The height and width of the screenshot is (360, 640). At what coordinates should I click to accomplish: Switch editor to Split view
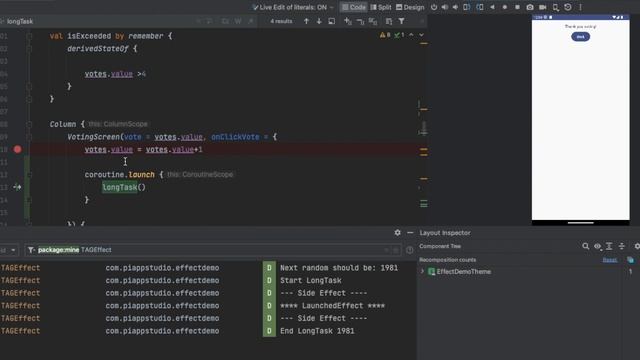(380, 7)
